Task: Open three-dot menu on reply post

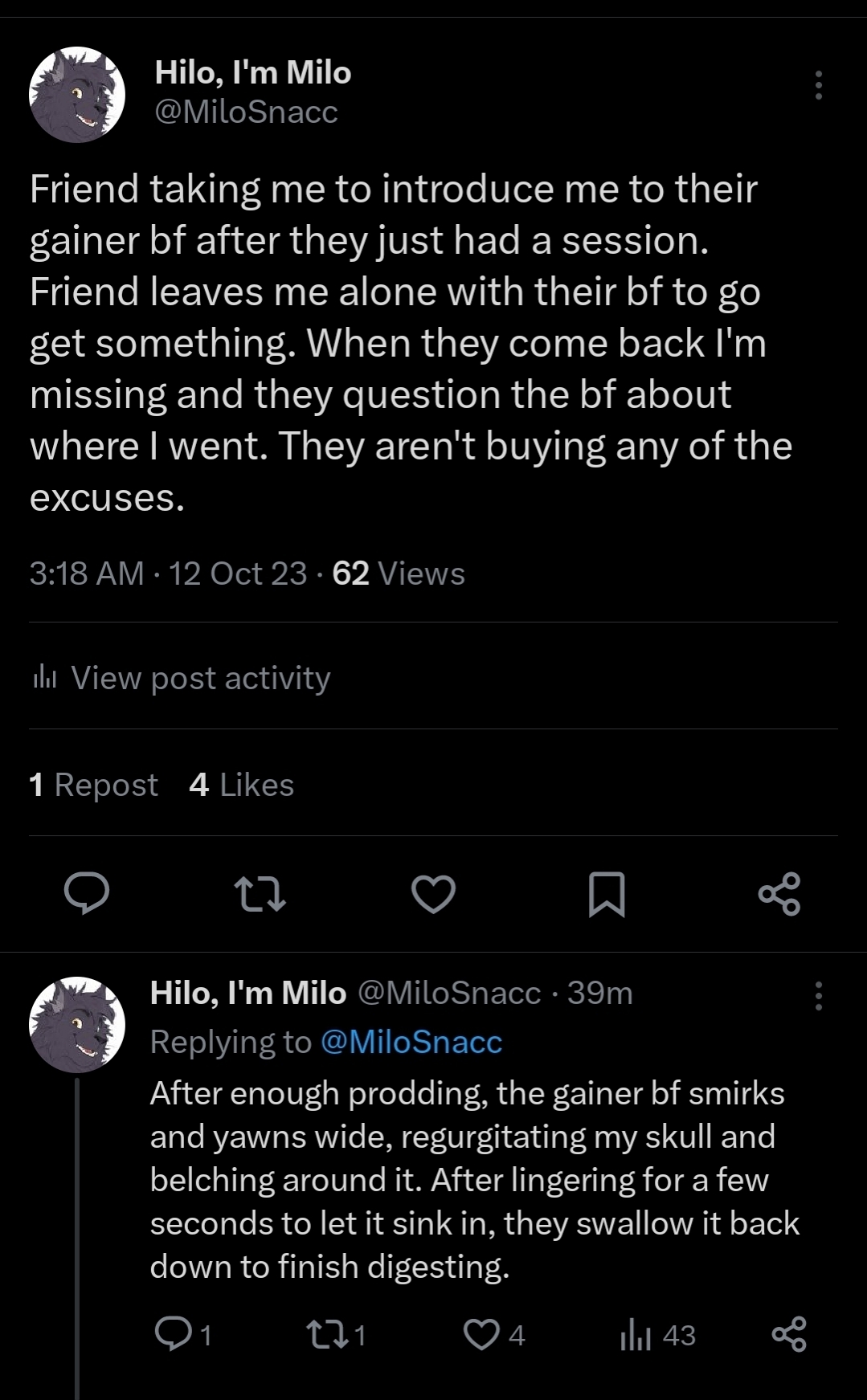Action: [818, 996]
